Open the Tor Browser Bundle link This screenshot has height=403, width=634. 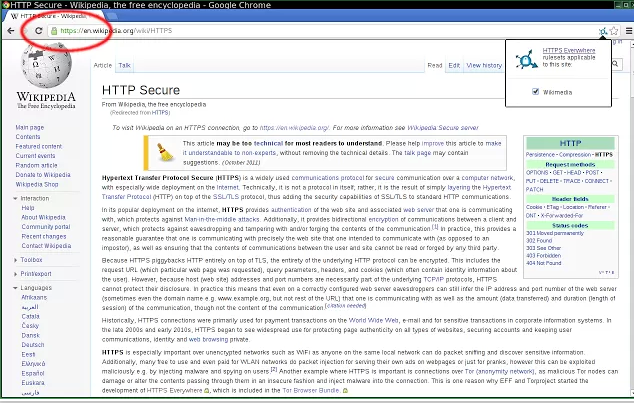(311, 390)
